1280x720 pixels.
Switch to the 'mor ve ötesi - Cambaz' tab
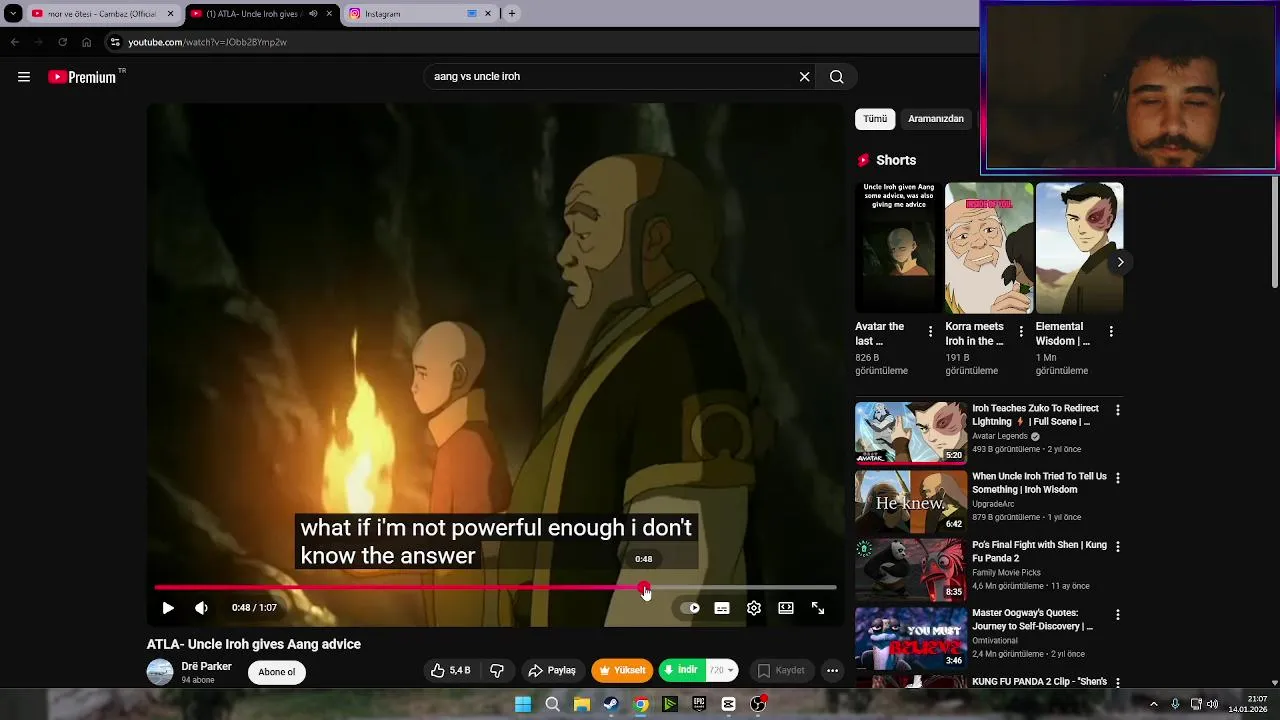tap(102, 14)
